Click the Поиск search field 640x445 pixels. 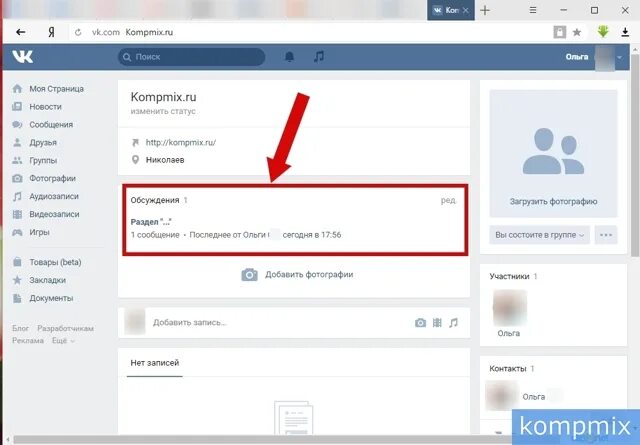[192, 57]
